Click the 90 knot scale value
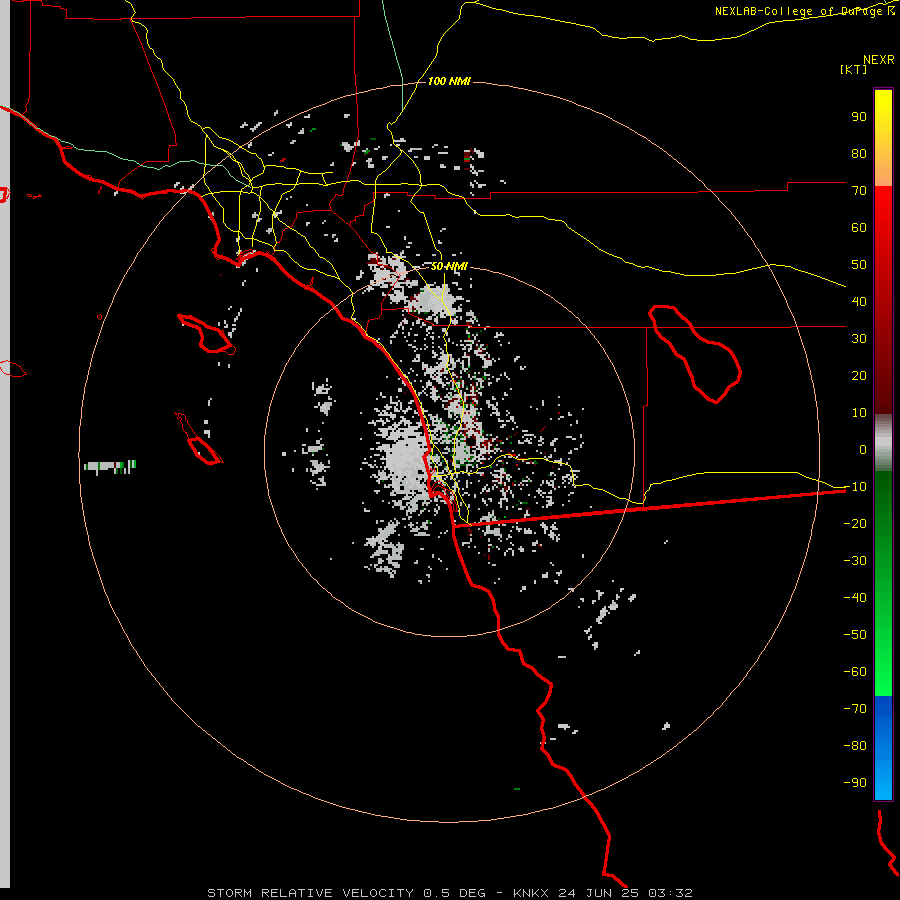The image size is (900, 900). (x=859, y=117)
